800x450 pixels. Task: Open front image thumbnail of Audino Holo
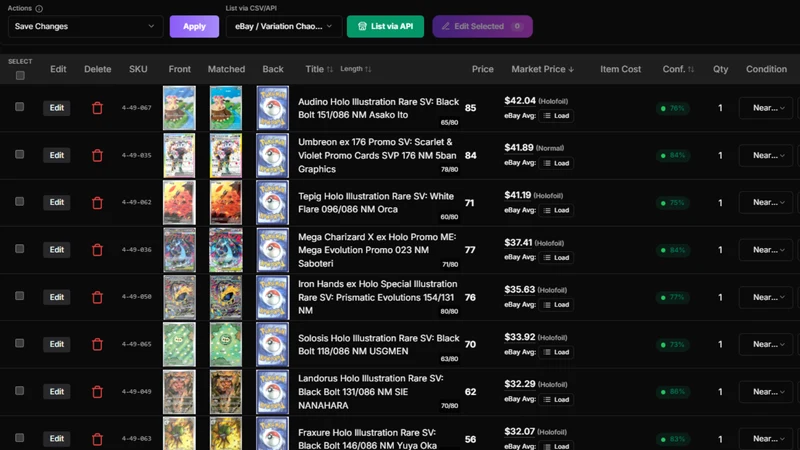click(179, 108)
